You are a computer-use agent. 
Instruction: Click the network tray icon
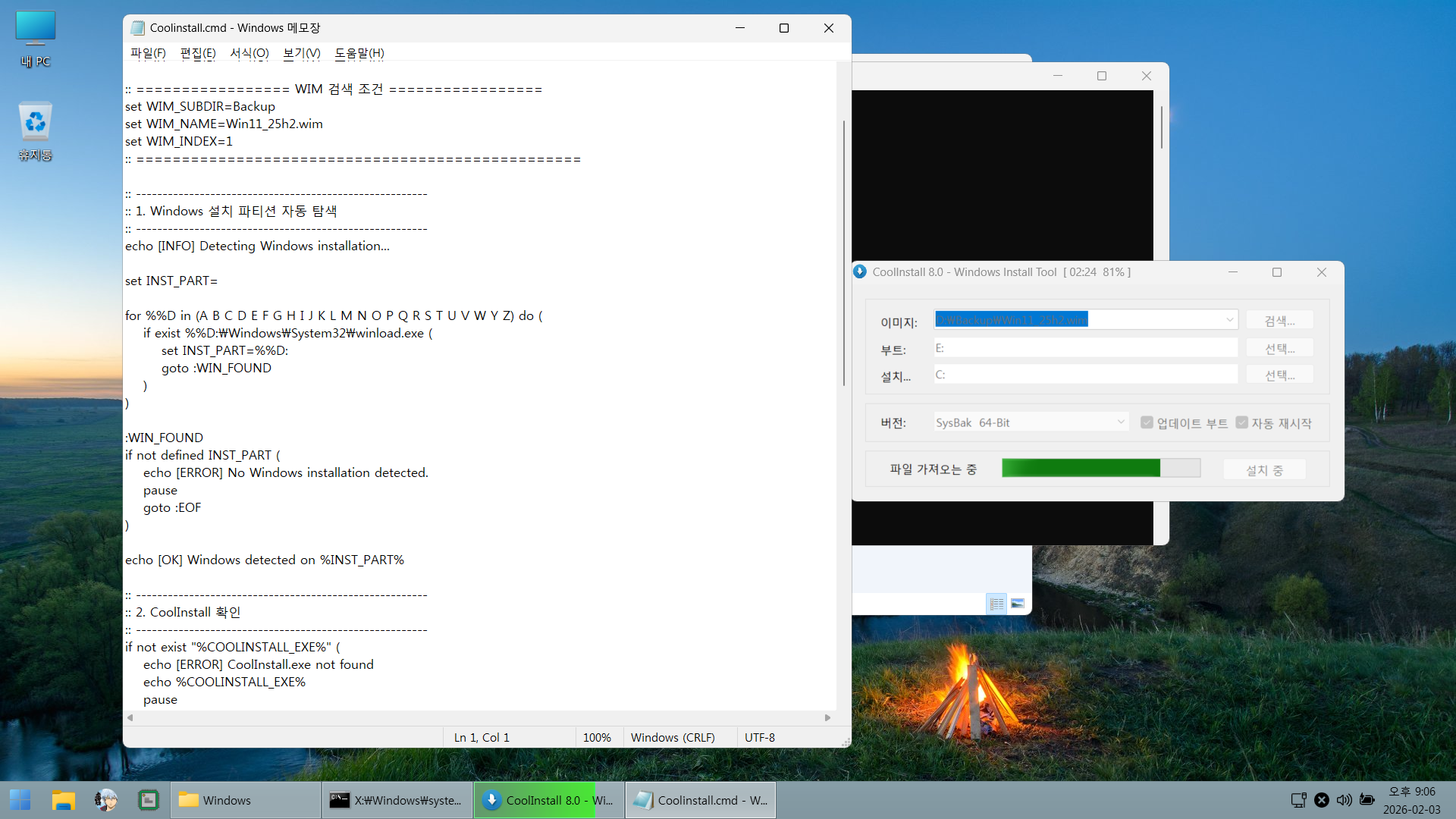click(x=1298, y=800)
